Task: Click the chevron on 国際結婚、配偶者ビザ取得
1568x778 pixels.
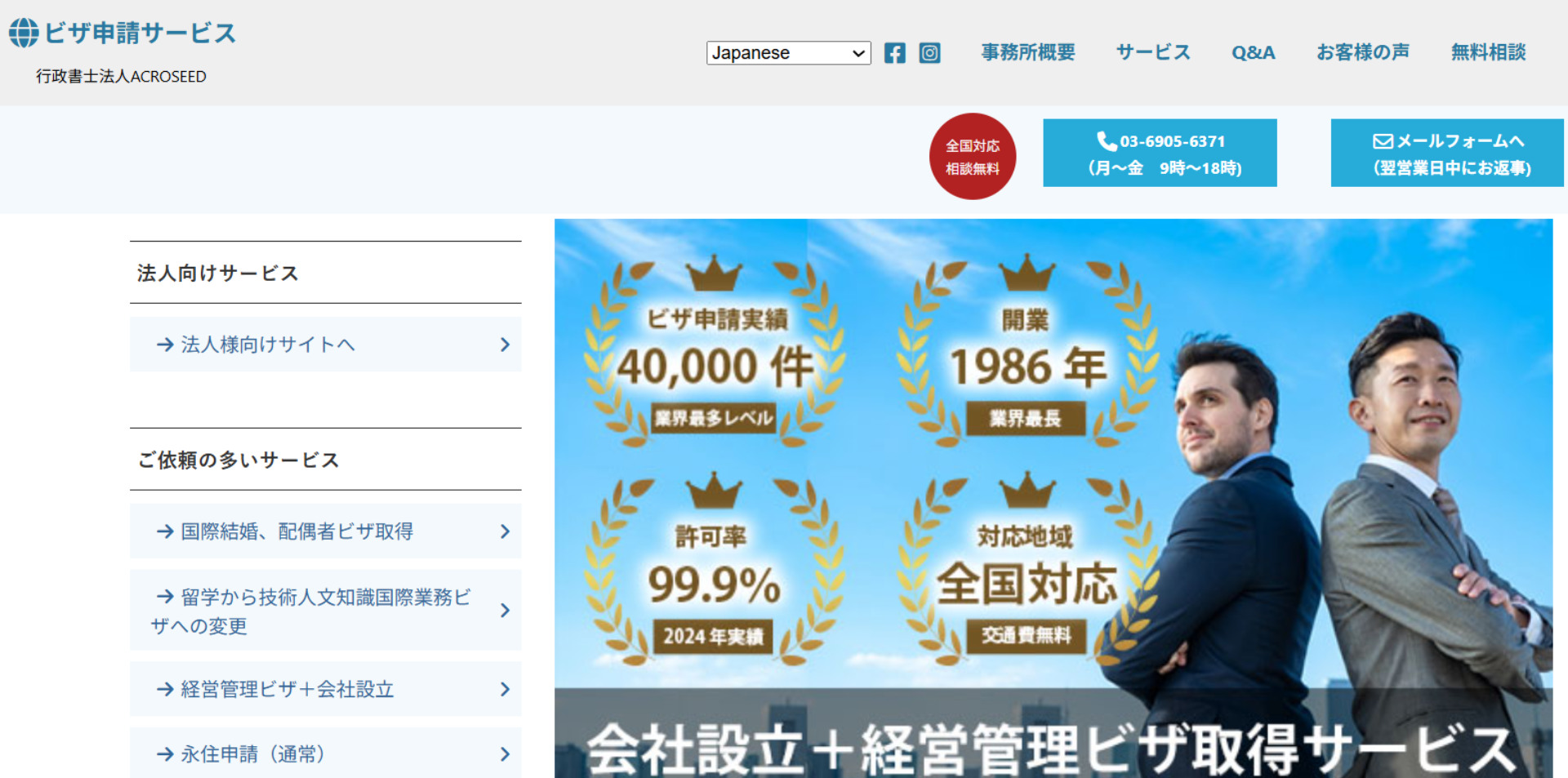Action: coord(505,531)
